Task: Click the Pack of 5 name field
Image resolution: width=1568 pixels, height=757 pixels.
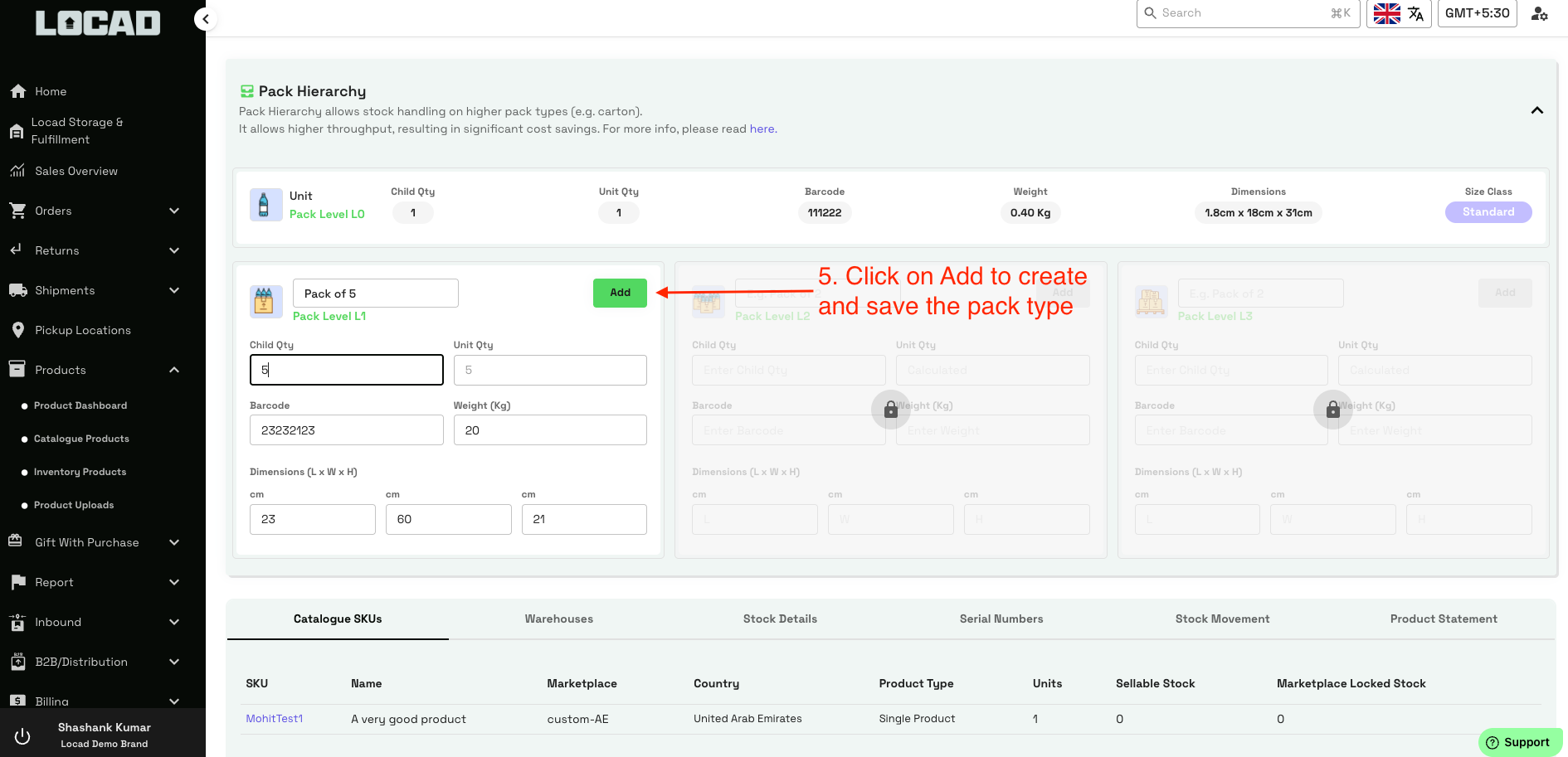Action: click(376, 294)
